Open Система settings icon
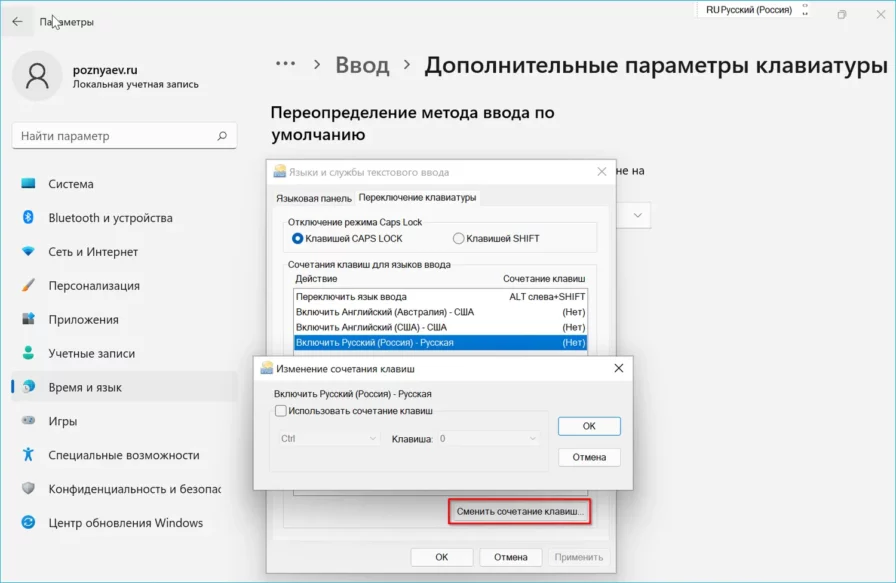 (28, 183)
